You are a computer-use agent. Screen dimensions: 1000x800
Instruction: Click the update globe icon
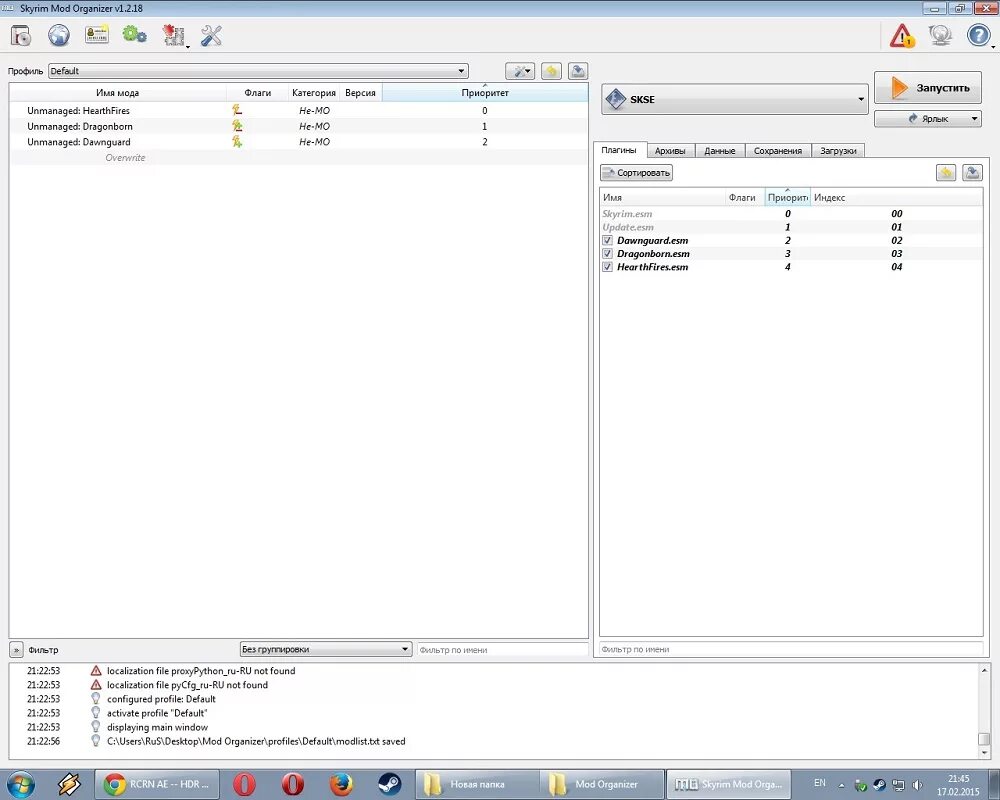click(x=940, y=35)
